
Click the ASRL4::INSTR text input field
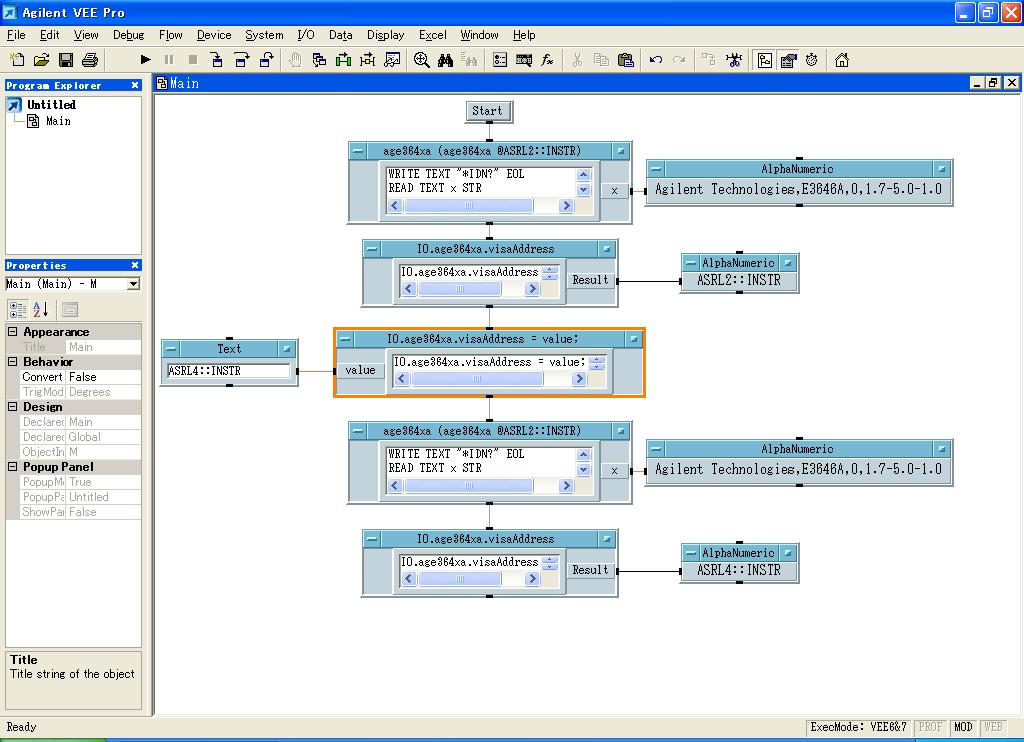click(228, 371)
